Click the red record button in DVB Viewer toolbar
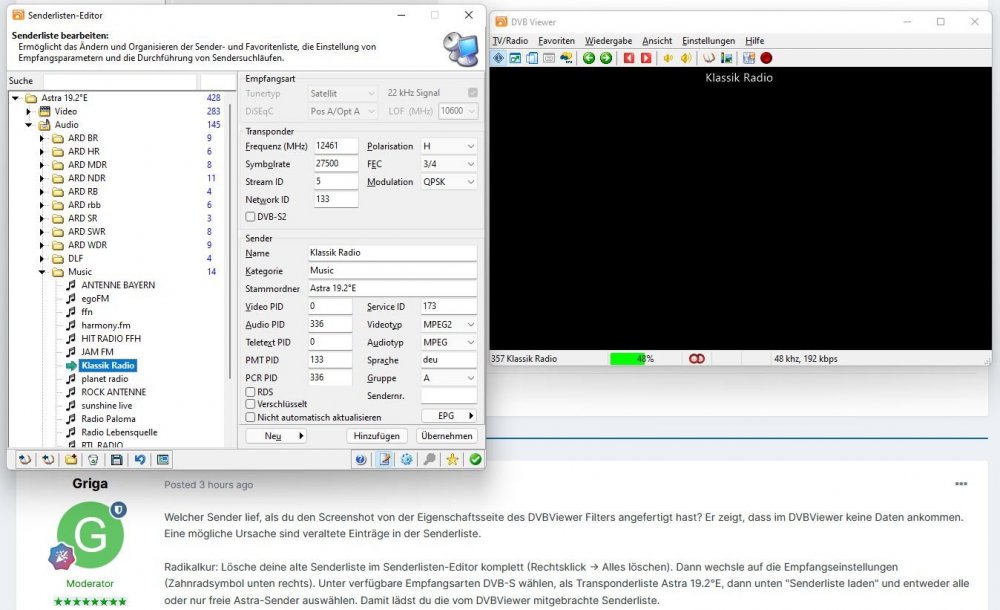Screen dimensions: 1000x610 [766, 58]
